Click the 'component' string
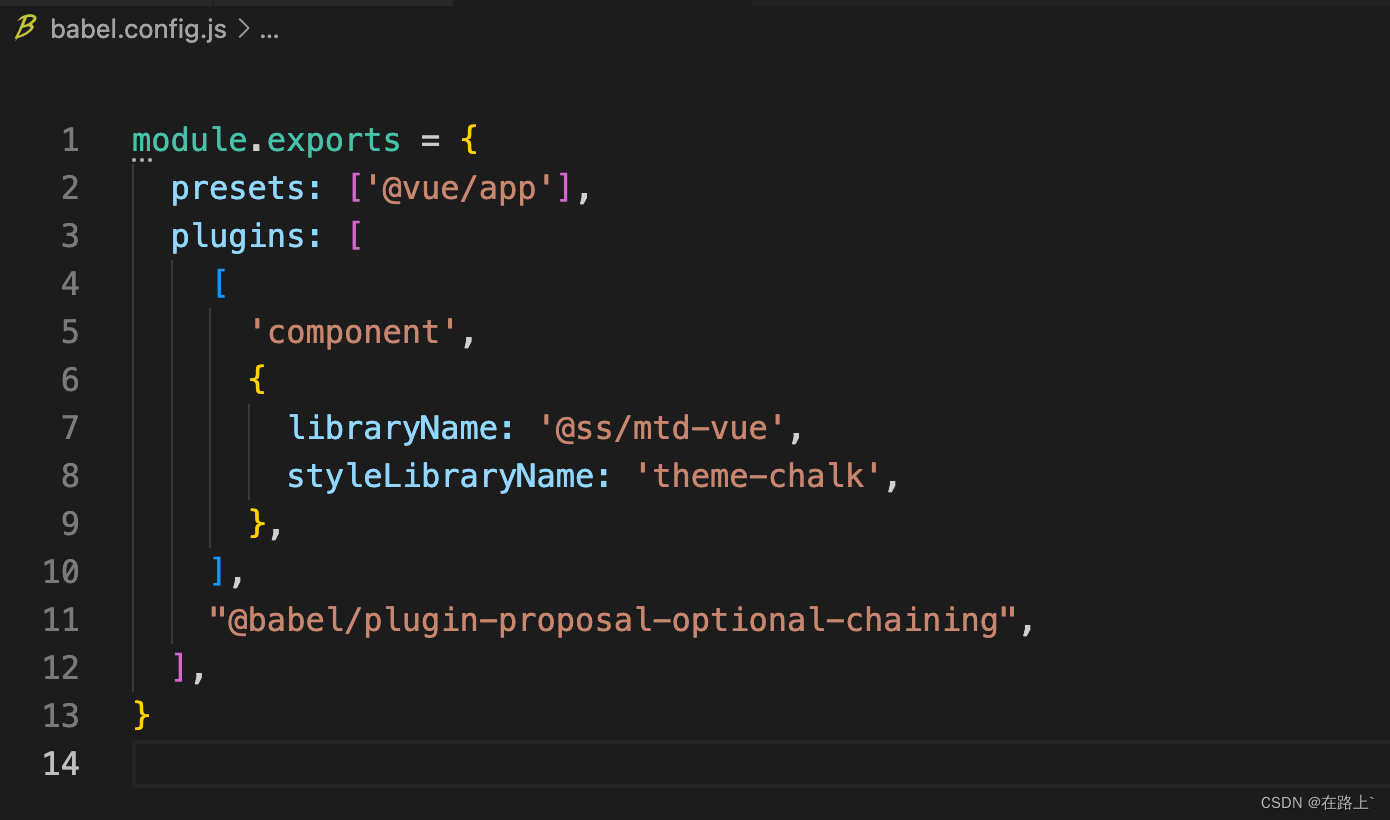Screen dimensions: 1390x820 [353, 332]
